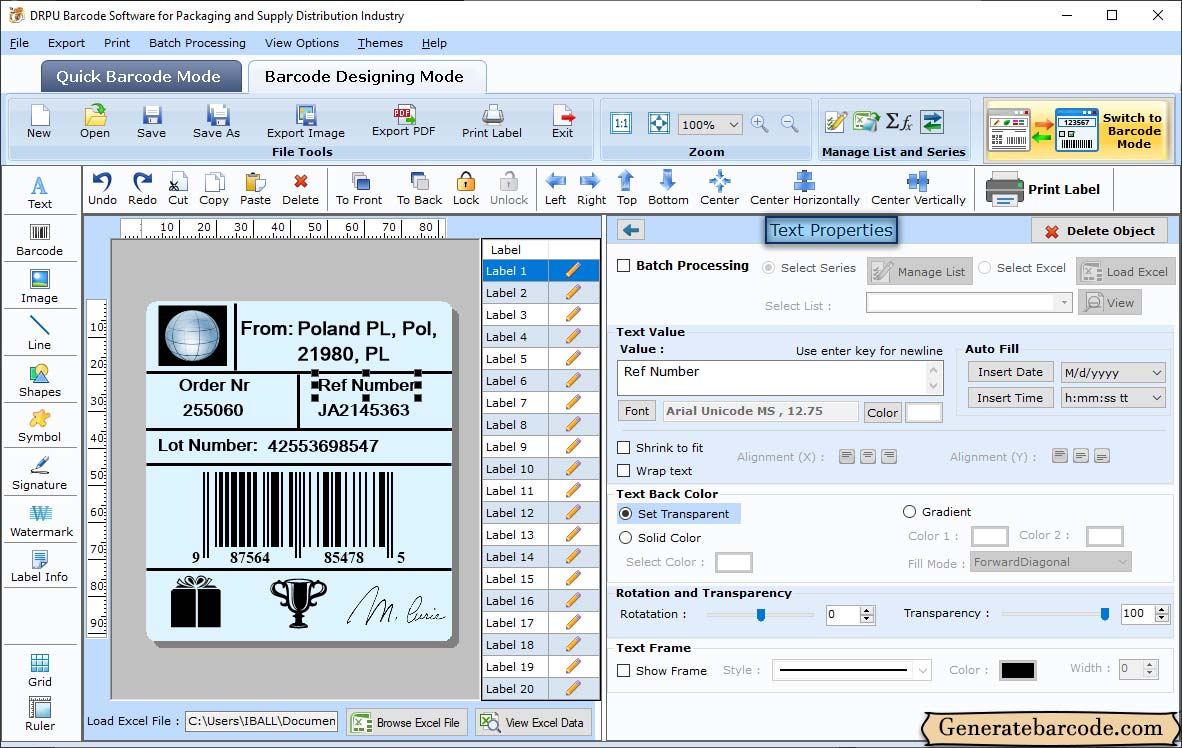Enable Shrink to fit
This screenshot has width=1182, height=748.
coord(623,448)
